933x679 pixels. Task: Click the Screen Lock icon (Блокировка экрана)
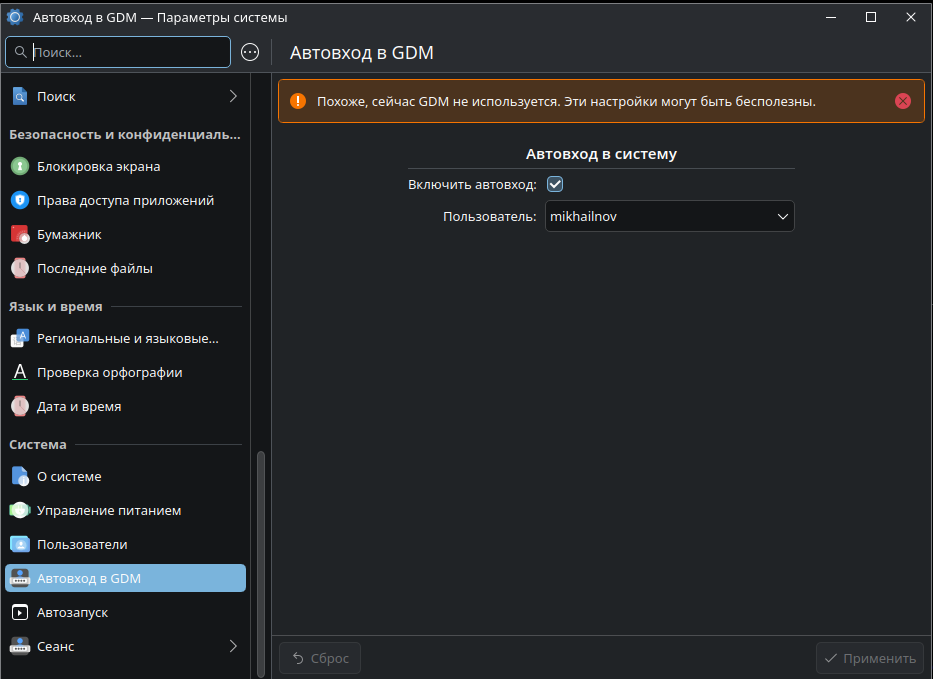pyautogui.click(x=20, y=166)
